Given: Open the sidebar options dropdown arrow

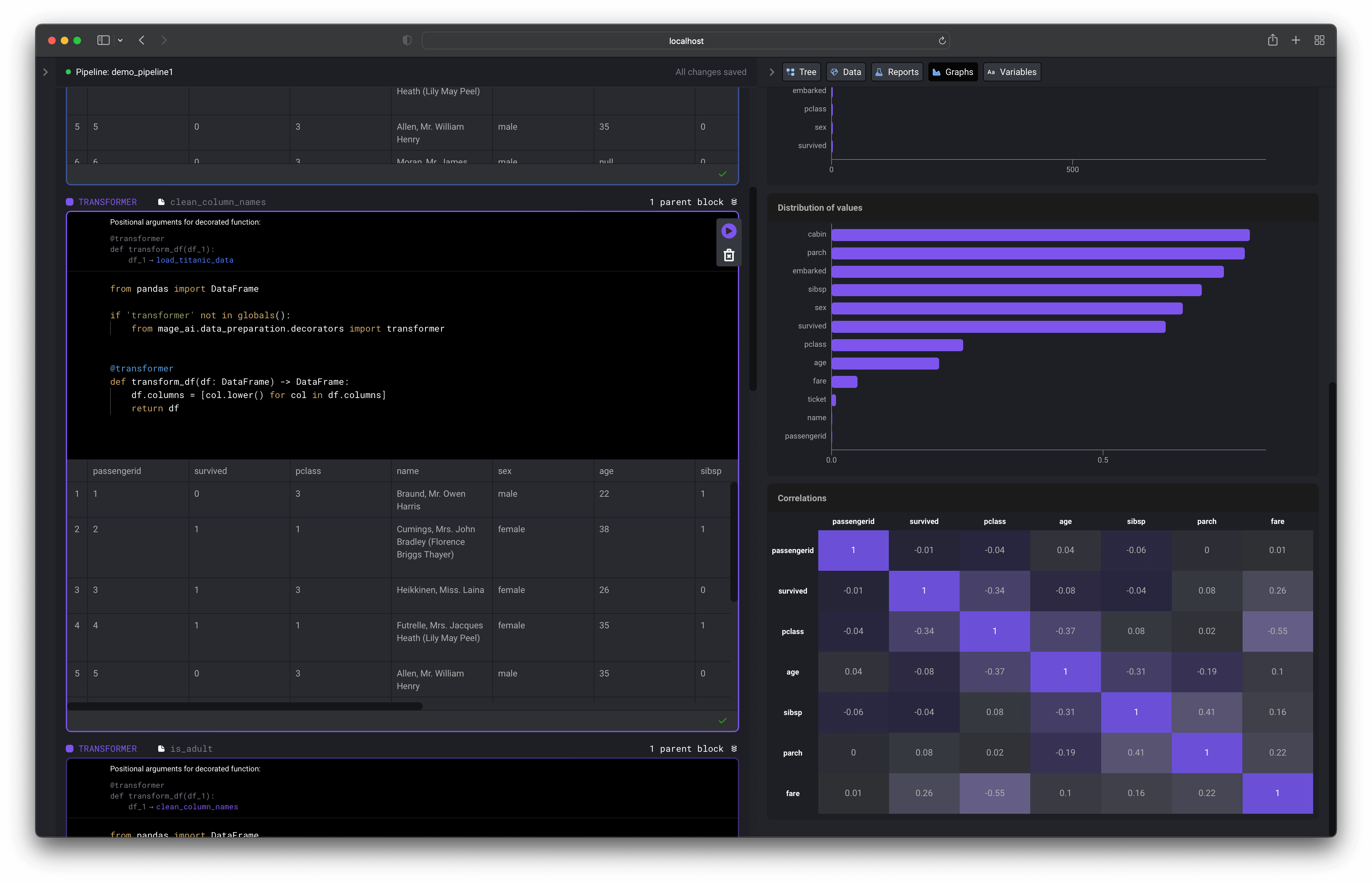Looking at the screenshot, I should [x=120, y=40].
